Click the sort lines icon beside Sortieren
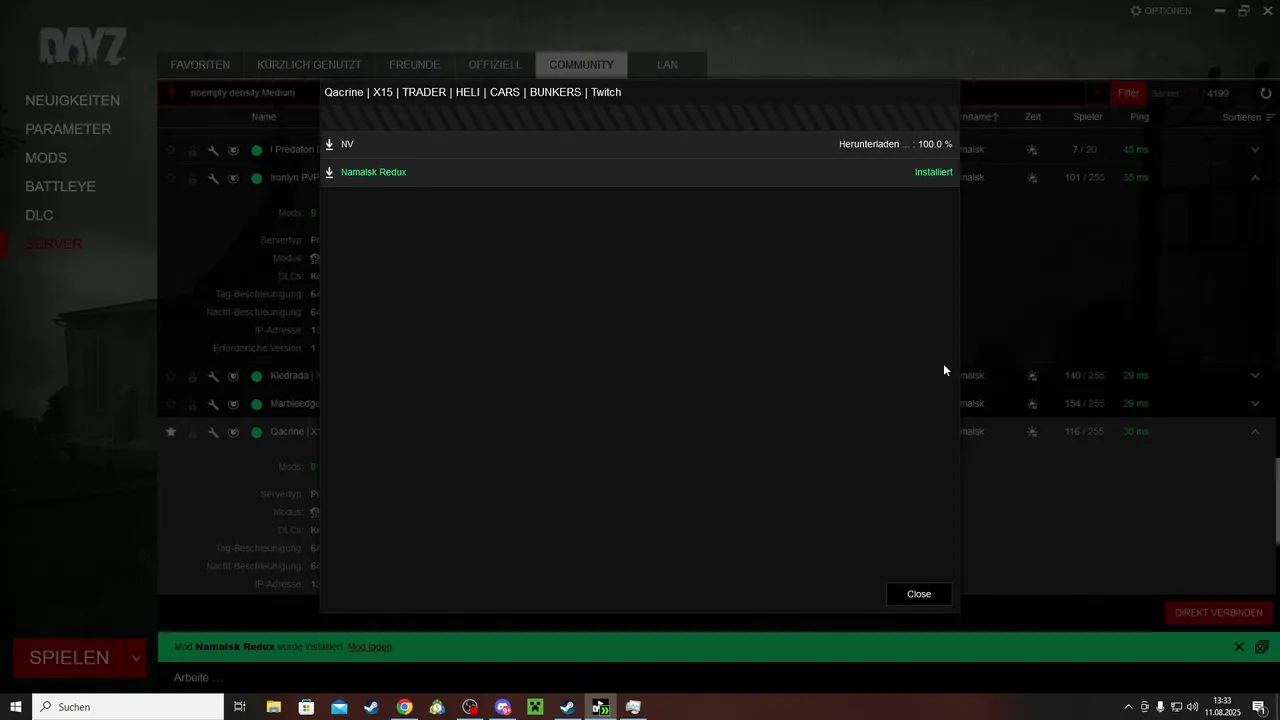Viewport: 1280px width, 720px height. (x=1269, y=117)
